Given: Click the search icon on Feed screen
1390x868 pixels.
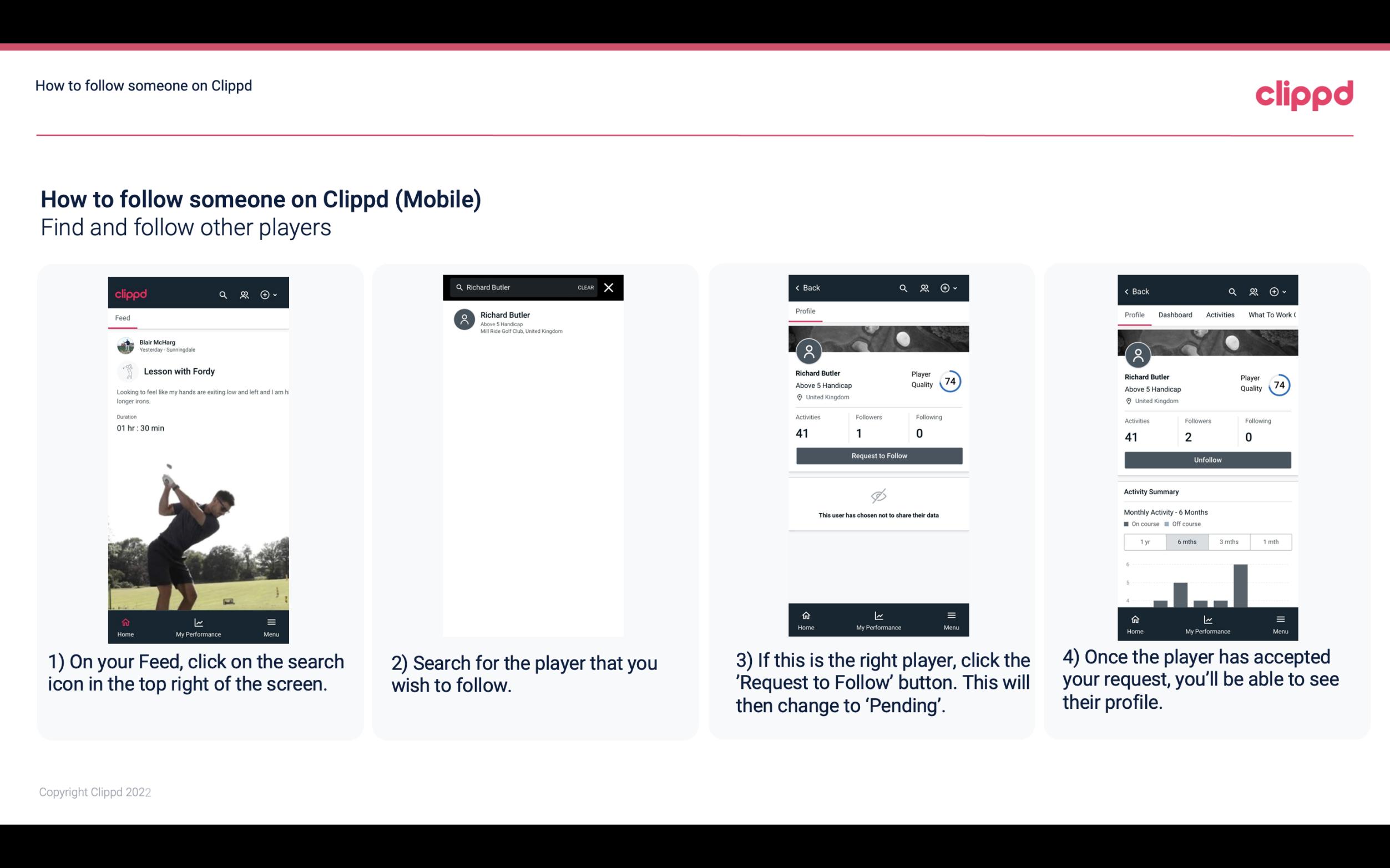Looking at the screenshot, I should [x=222, y=293].
